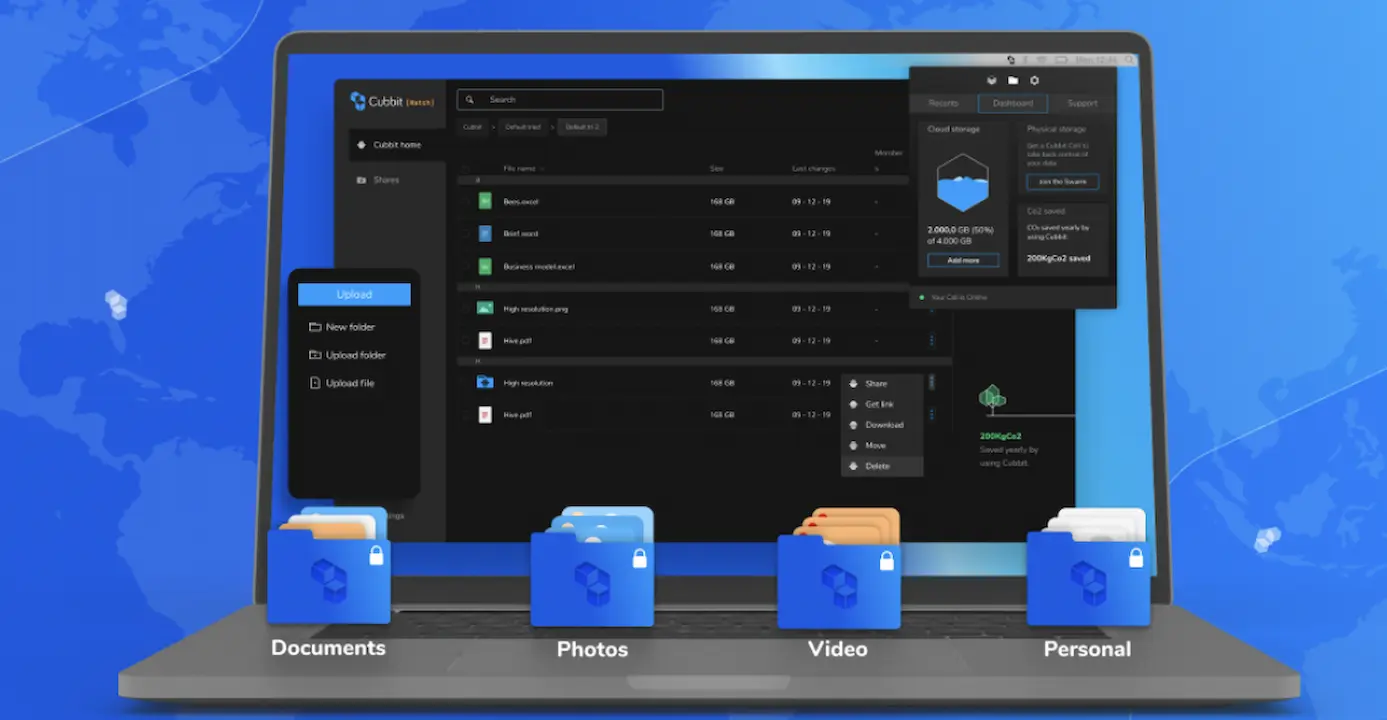The image size is (1387, 720).
Task: Click the Business model.excel file name
Action: pos(539,266)
